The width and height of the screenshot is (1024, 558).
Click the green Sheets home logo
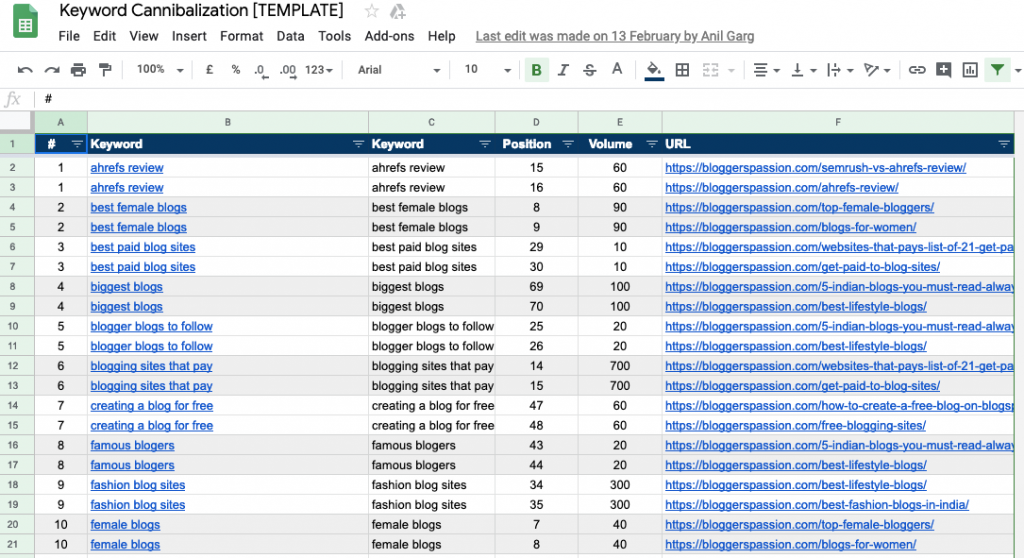pos(25,22)
